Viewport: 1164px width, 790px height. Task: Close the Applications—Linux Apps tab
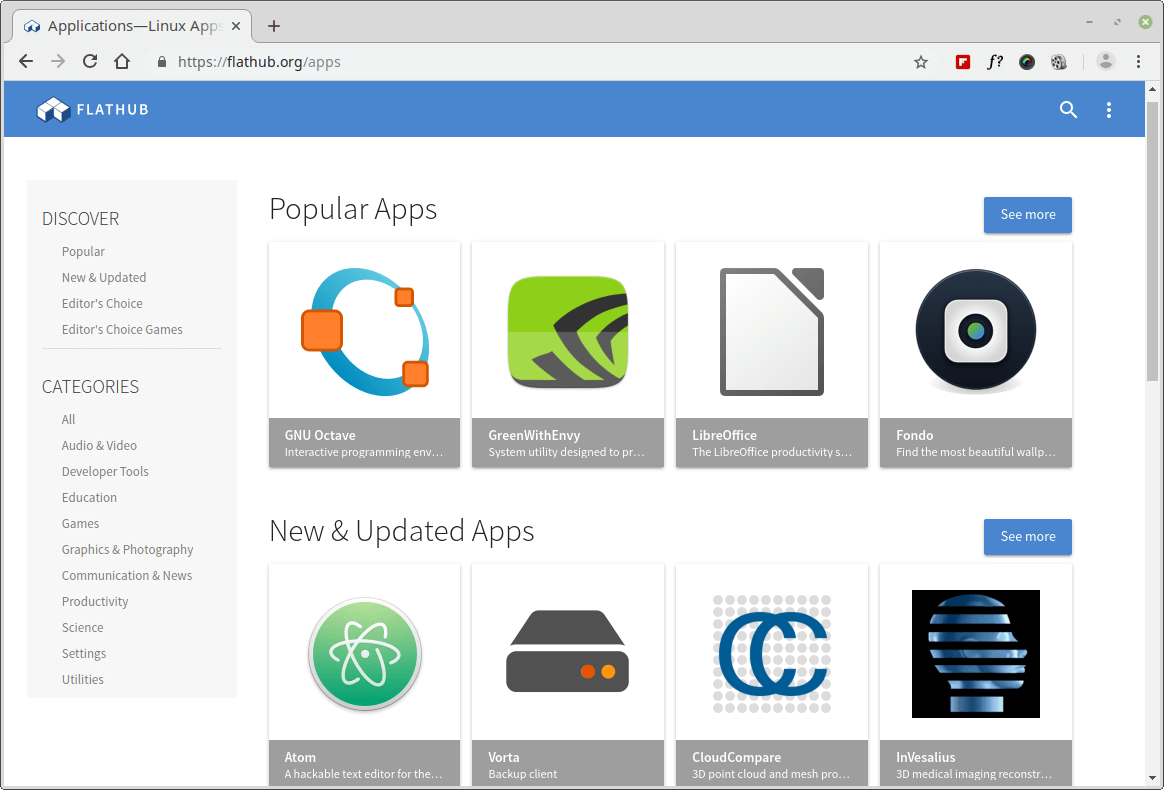(236, 26)
